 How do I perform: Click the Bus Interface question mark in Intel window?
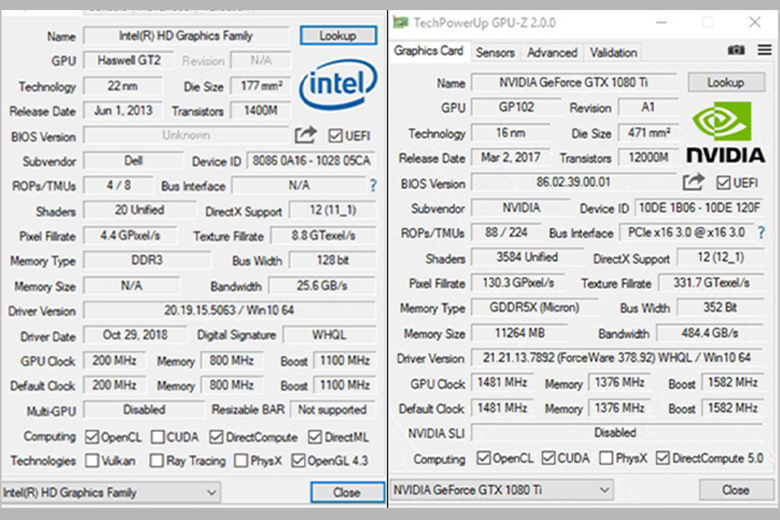click(x=373, y=186)
